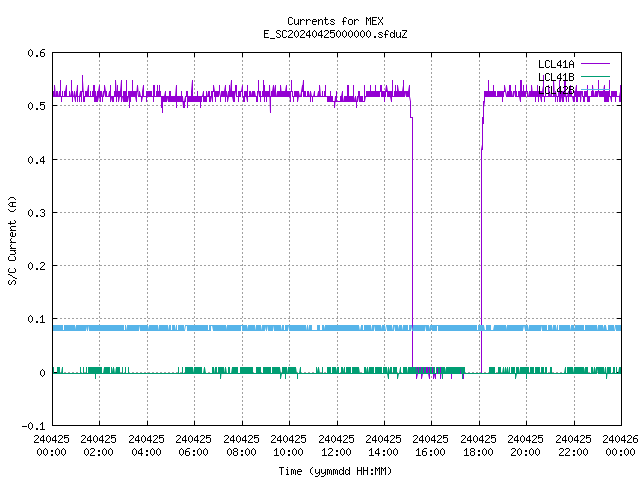The image size is (640, 480).
Task: Click the 240425 04:00 x-axis tick label
Action: click(x=147, y=445)
